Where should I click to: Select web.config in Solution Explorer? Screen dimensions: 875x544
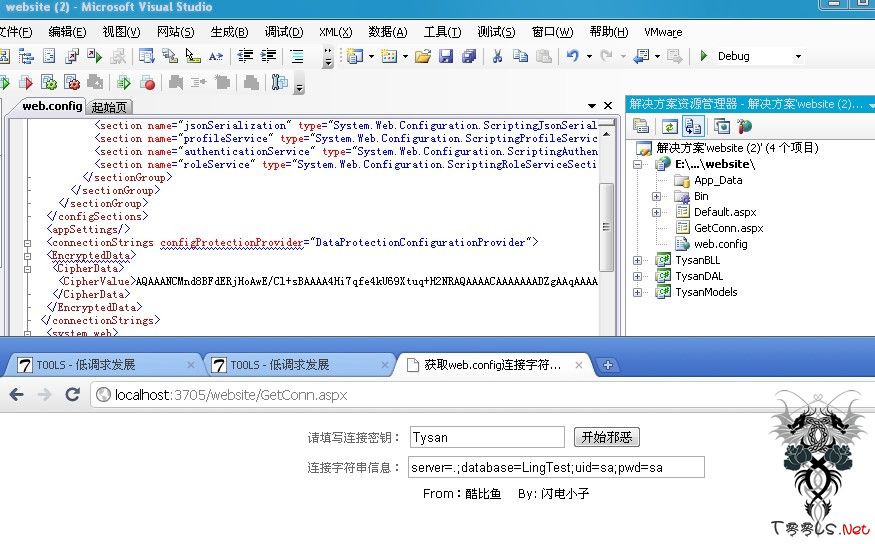tap(720, 244)
